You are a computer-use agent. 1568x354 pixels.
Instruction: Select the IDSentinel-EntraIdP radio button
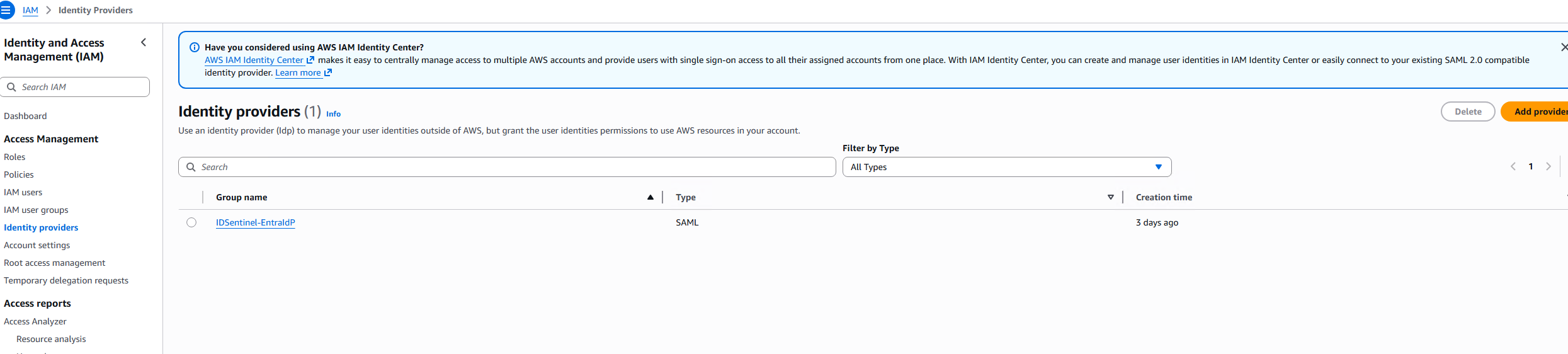click(x=191, y=222)
